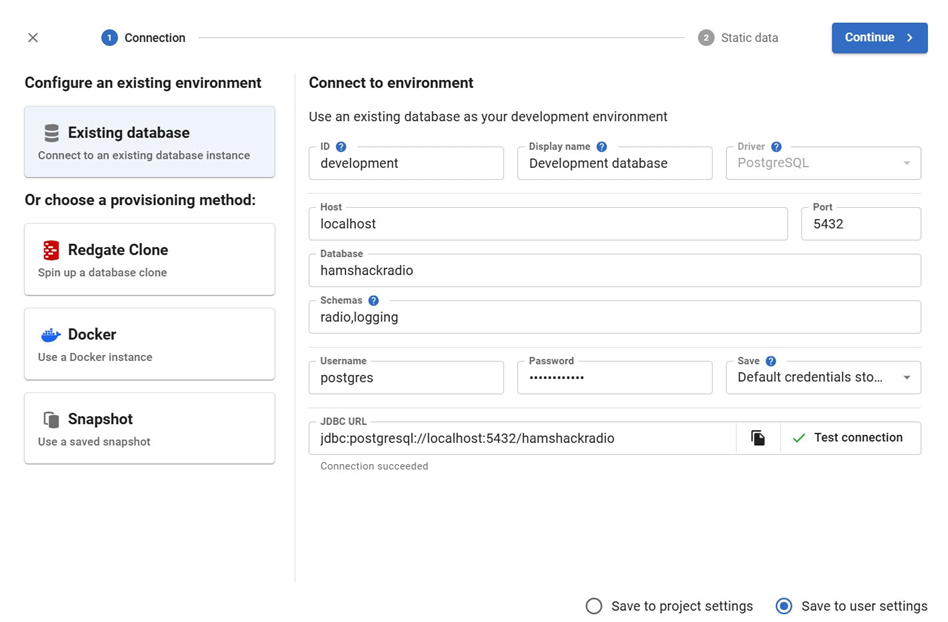Click the copy JDBC URL icon
The image size is (948, 622).
pos(758,438)
